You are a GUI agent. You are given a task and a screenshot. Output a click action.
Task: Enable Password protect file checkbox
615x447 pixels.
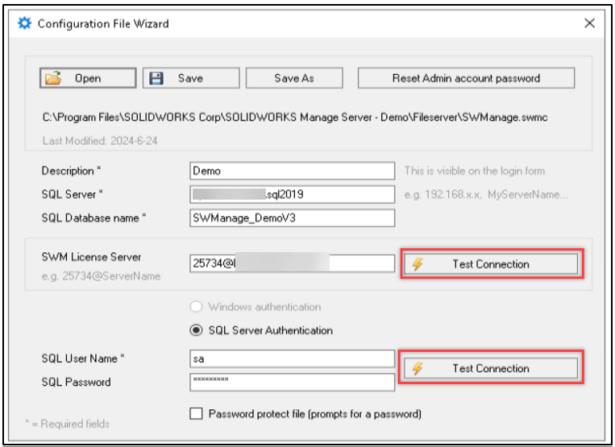click(196, 413)
